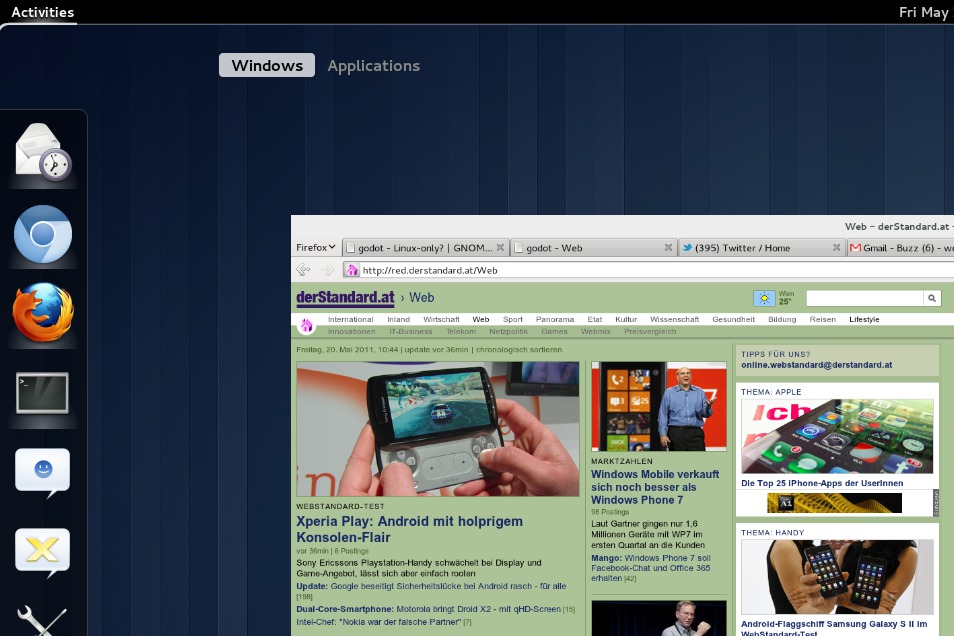954x636 pixels.
Task: Click the Wien weather sun icon
Action: click(x=764, y=298)
